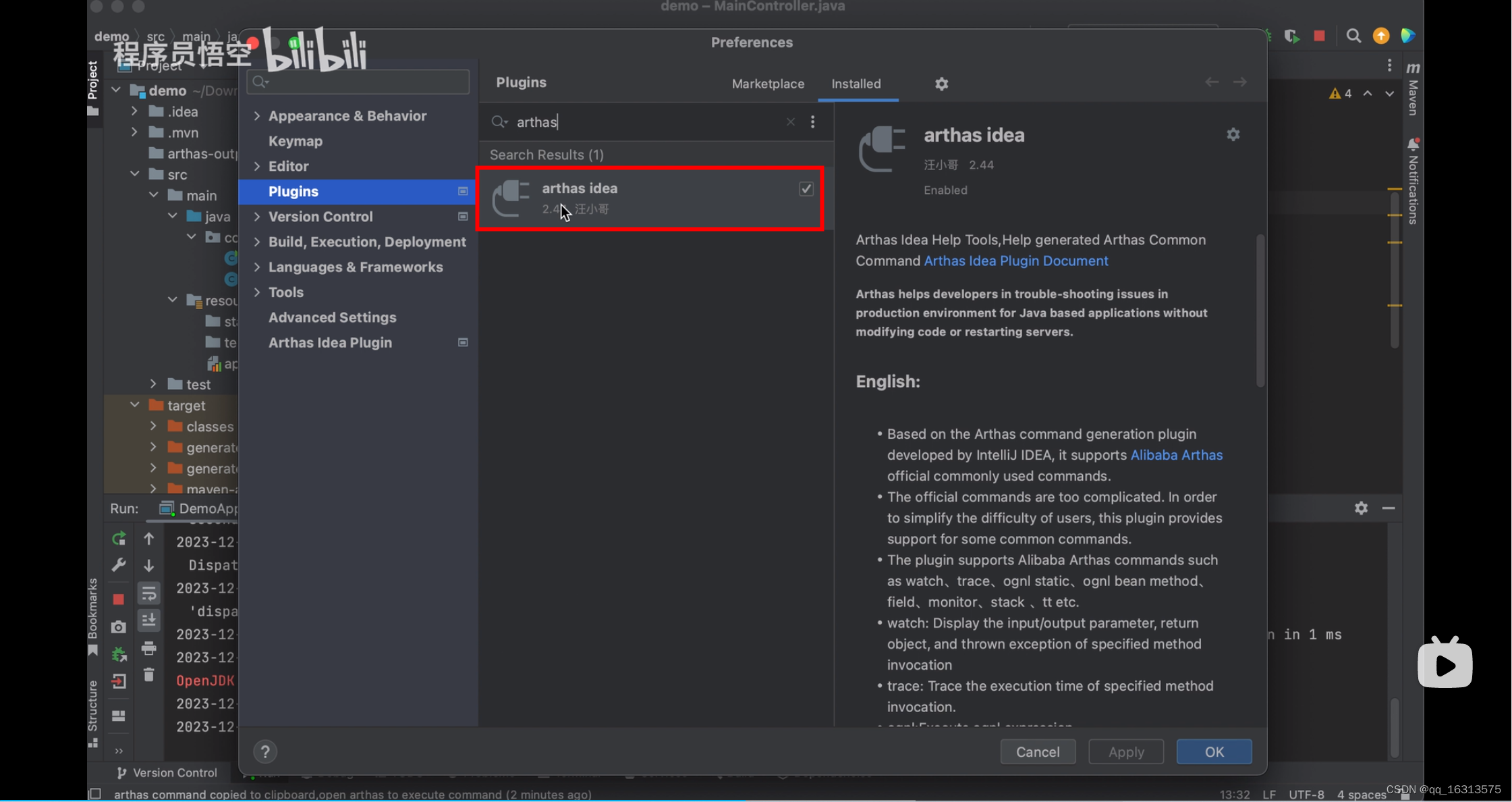Toggle the arthas idea plugin enabled checkbox
Image resolution: width=1512 pixels, height=802 pixels.
pyautogui.click(x=806, y=189)
